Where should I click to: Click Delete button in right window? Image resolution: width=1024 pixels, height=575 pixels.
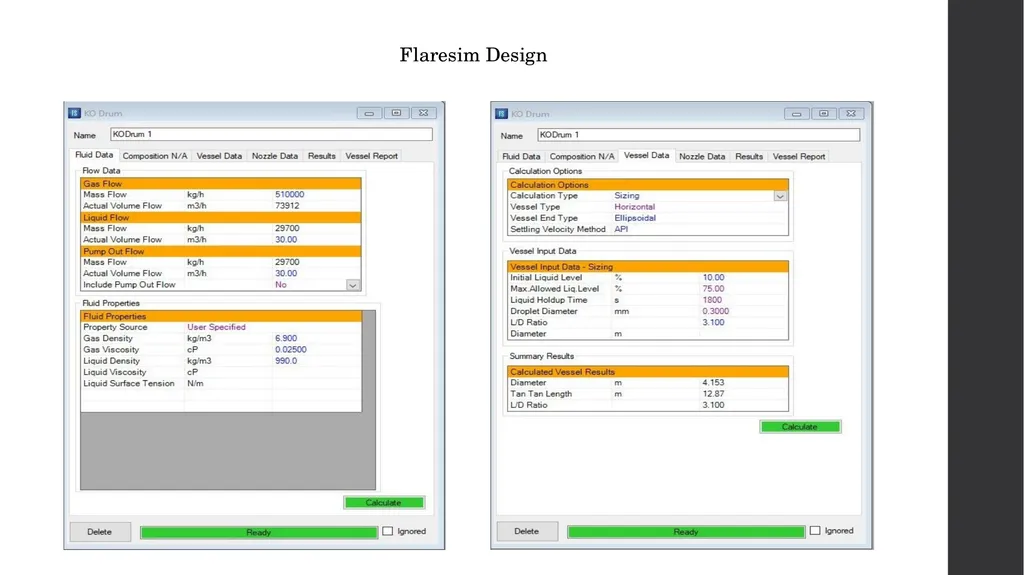527,531
